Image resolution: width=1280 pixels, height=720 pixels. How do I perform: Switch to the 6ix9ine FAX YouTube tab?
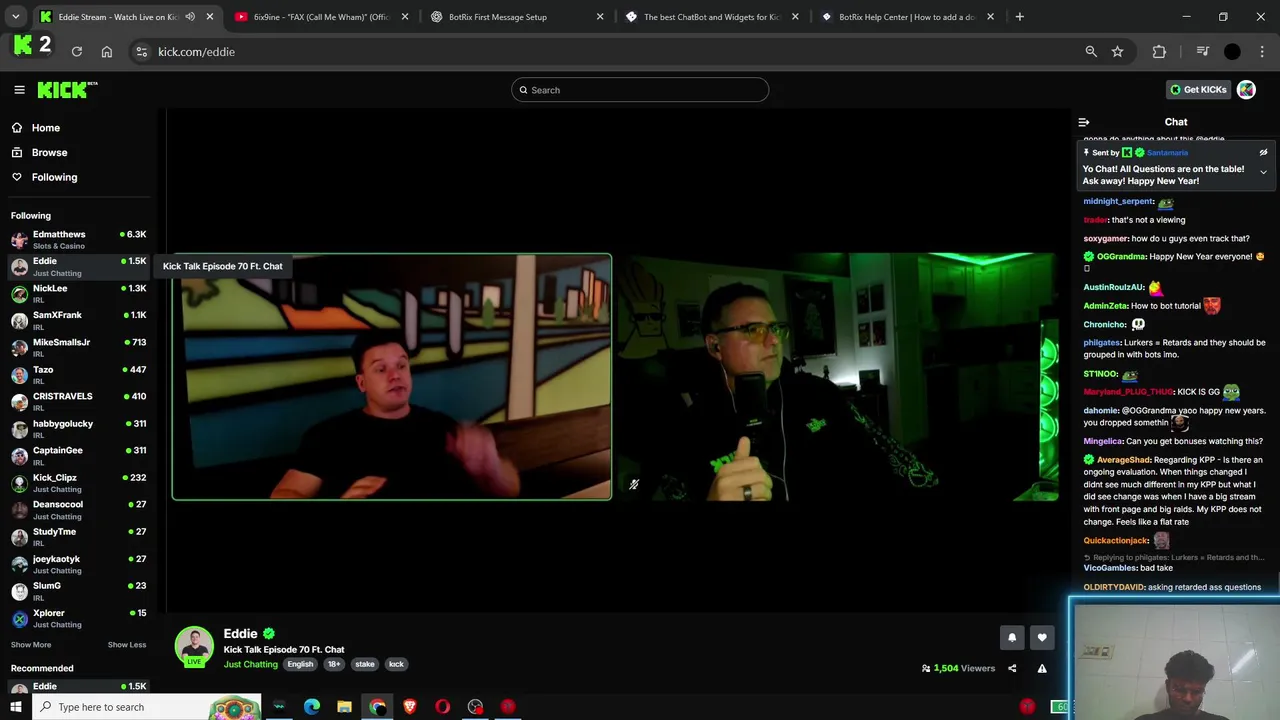tap(320, 17)
